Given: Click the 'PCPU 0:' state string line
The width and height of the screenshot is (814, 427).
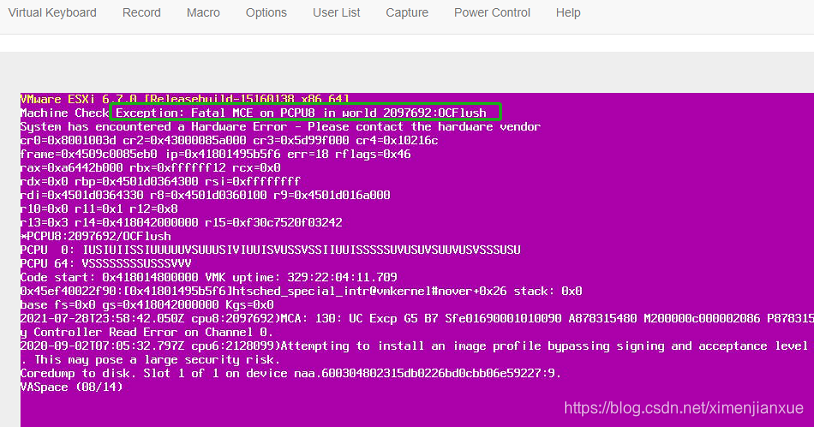Looking at the screenshot, I should tap(270, 250).
